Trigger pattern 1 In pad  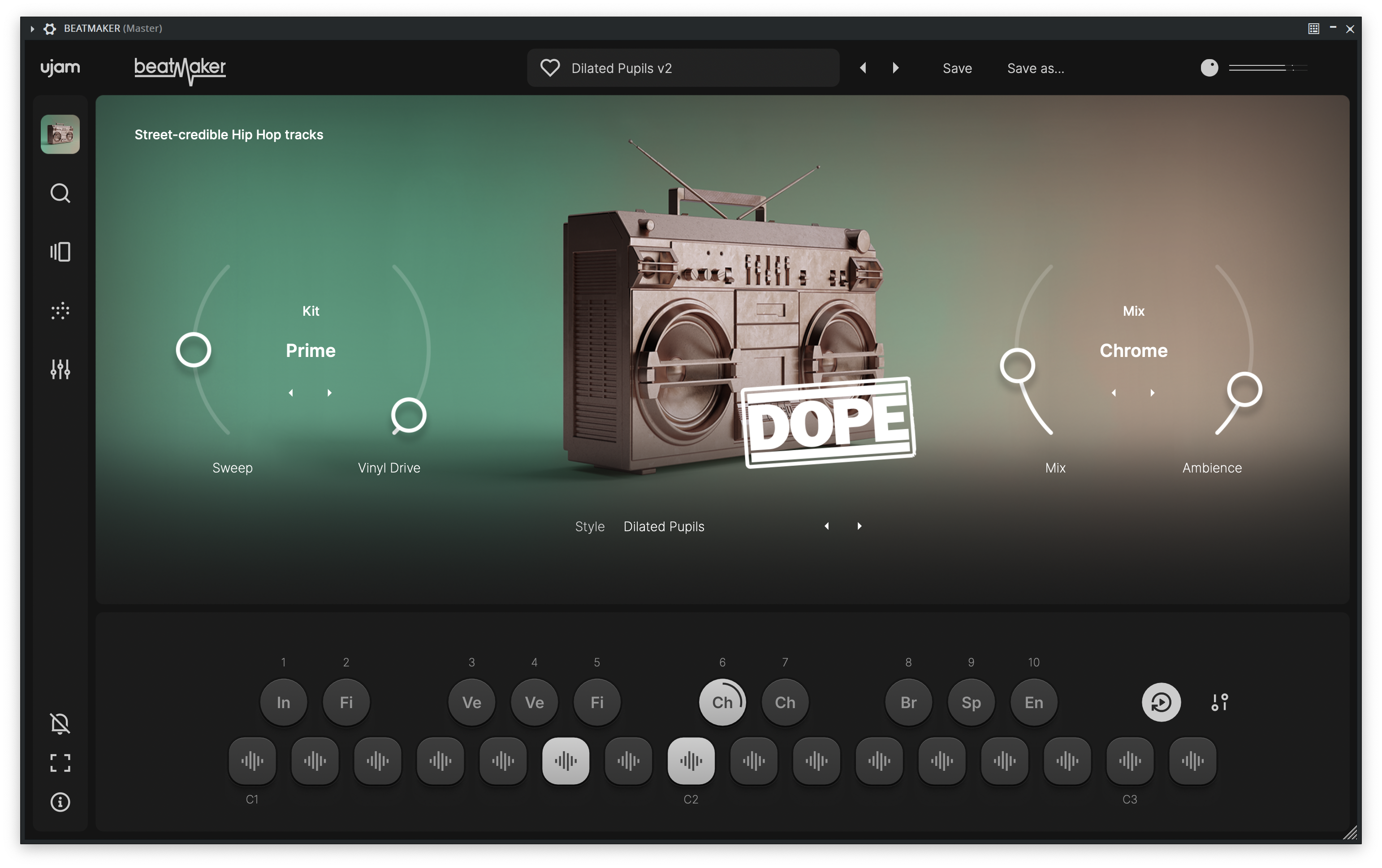pos(284,702)
